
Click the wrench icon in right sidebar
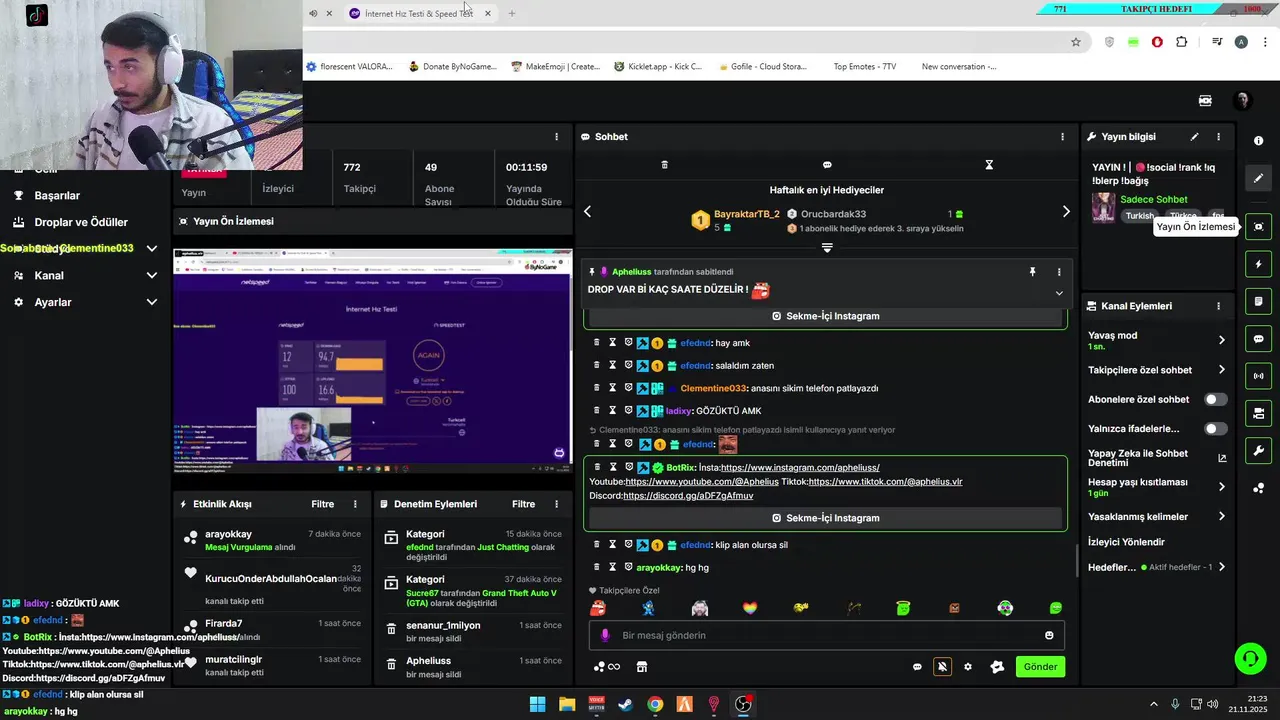pyautogui.click(x=1259, y=451)
